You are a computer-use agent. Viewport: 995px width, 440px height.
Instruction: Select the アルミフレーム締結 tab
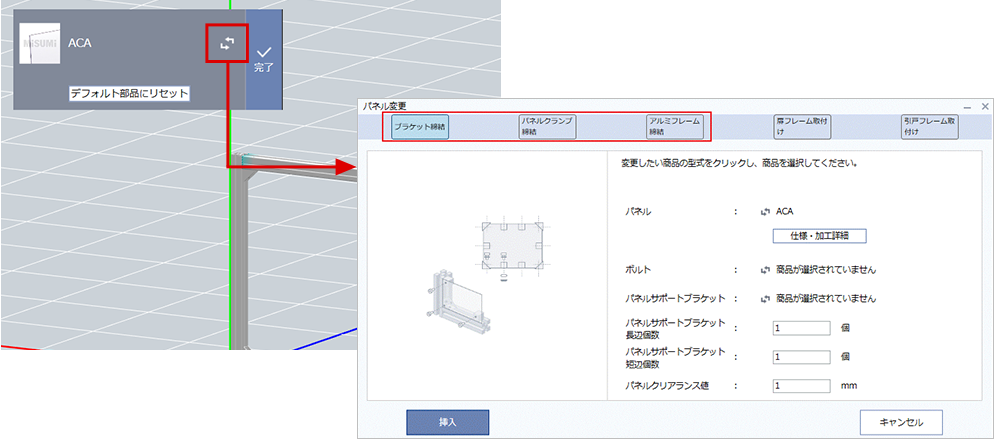click(x=675, y=127)
